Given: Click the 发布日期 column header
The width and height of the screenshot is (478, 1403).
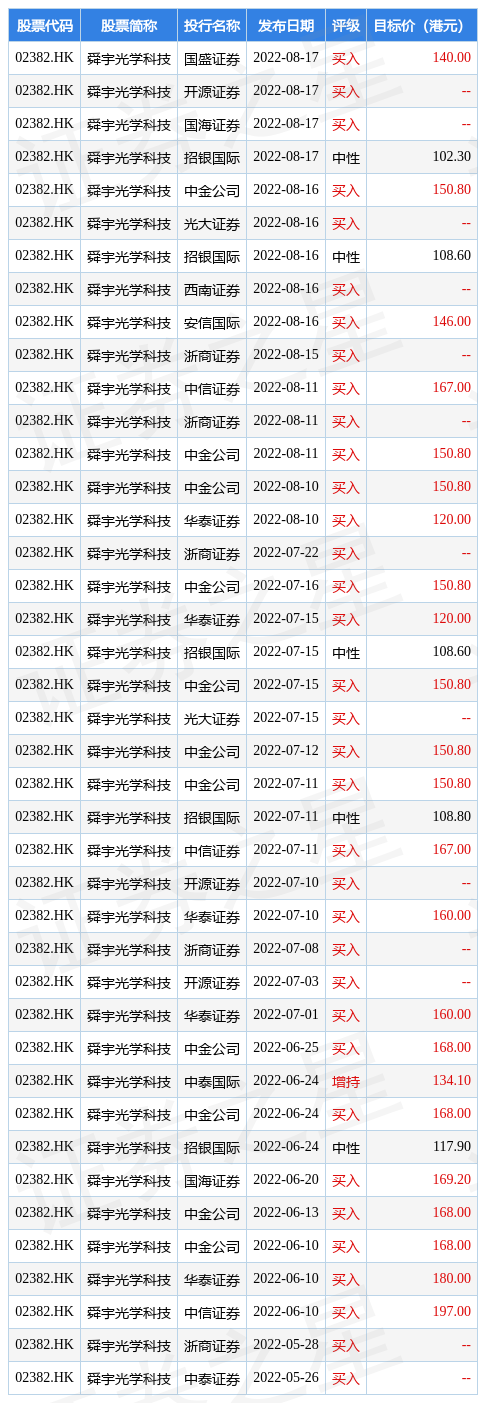Looking at the screenshot, I should pyautogui.click(x=285, y=25).
